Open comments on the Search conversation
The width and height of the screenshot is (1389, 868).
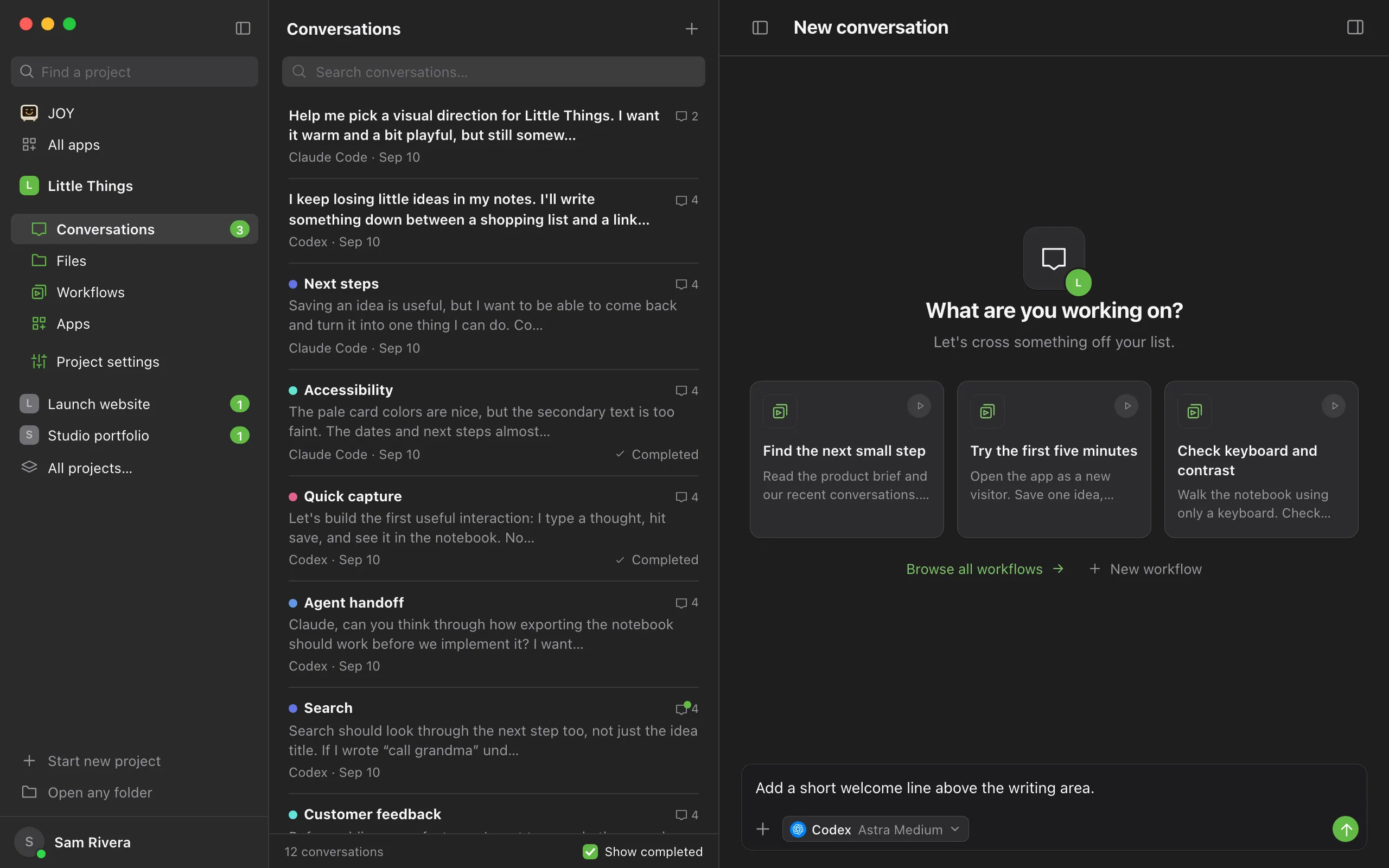tap(686, 709)
